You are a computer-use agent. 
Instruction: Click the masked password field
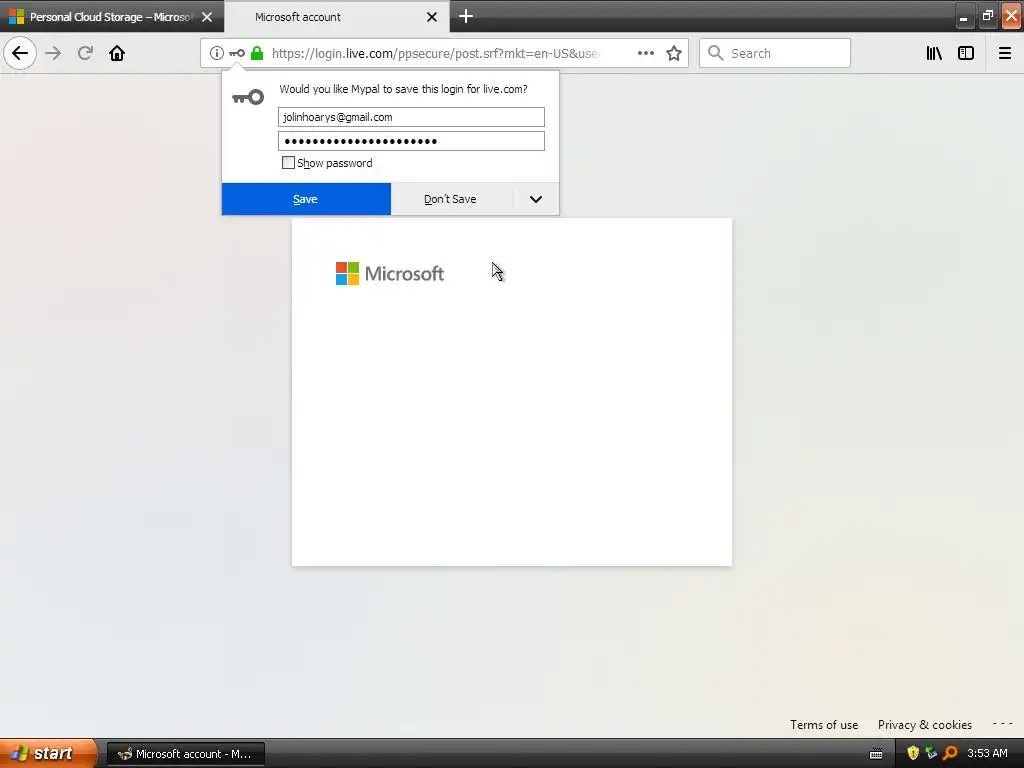tap(411, 141)
